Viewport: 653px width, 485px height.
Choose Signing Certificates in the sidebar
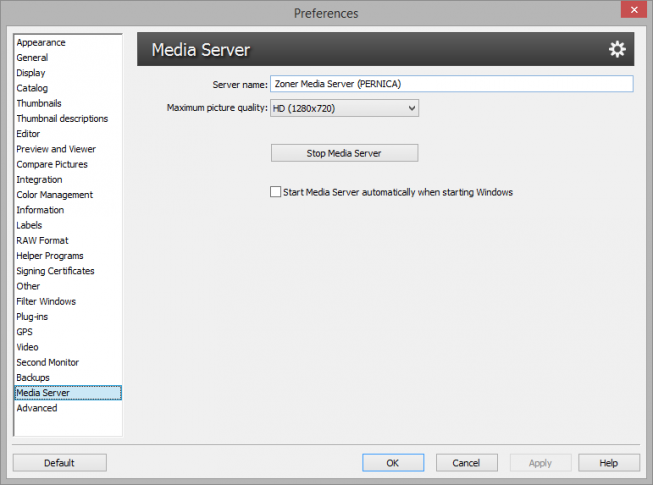click(55, 271)
